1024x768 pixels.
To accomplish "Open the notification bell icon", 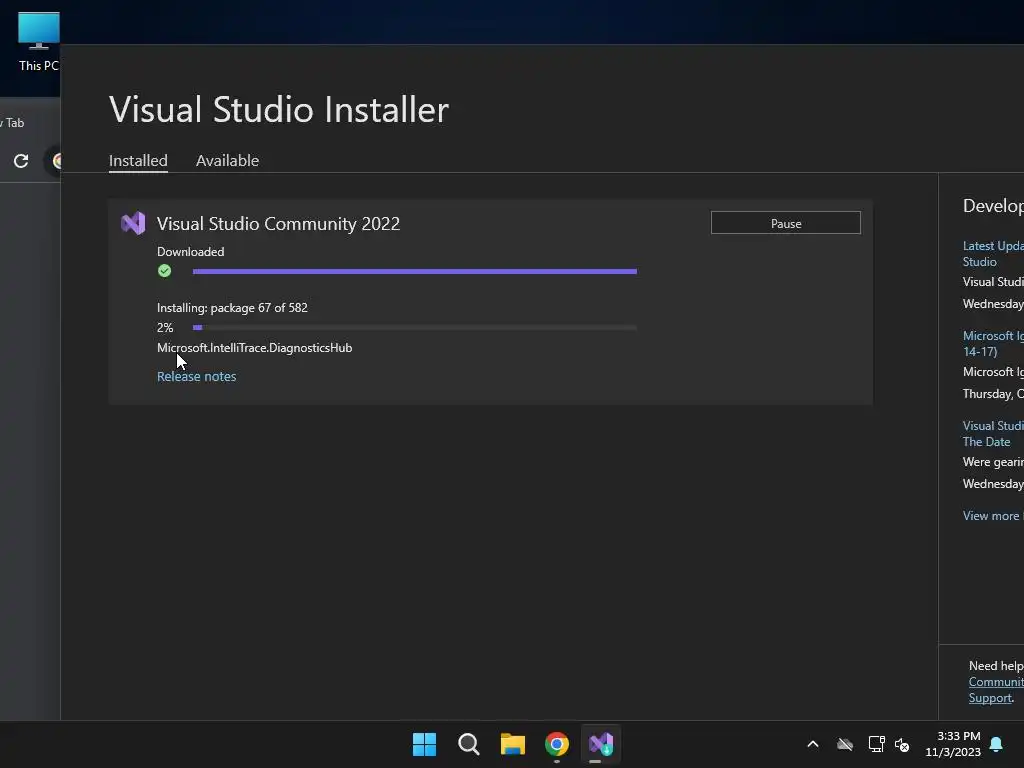I will coord(997,744).
